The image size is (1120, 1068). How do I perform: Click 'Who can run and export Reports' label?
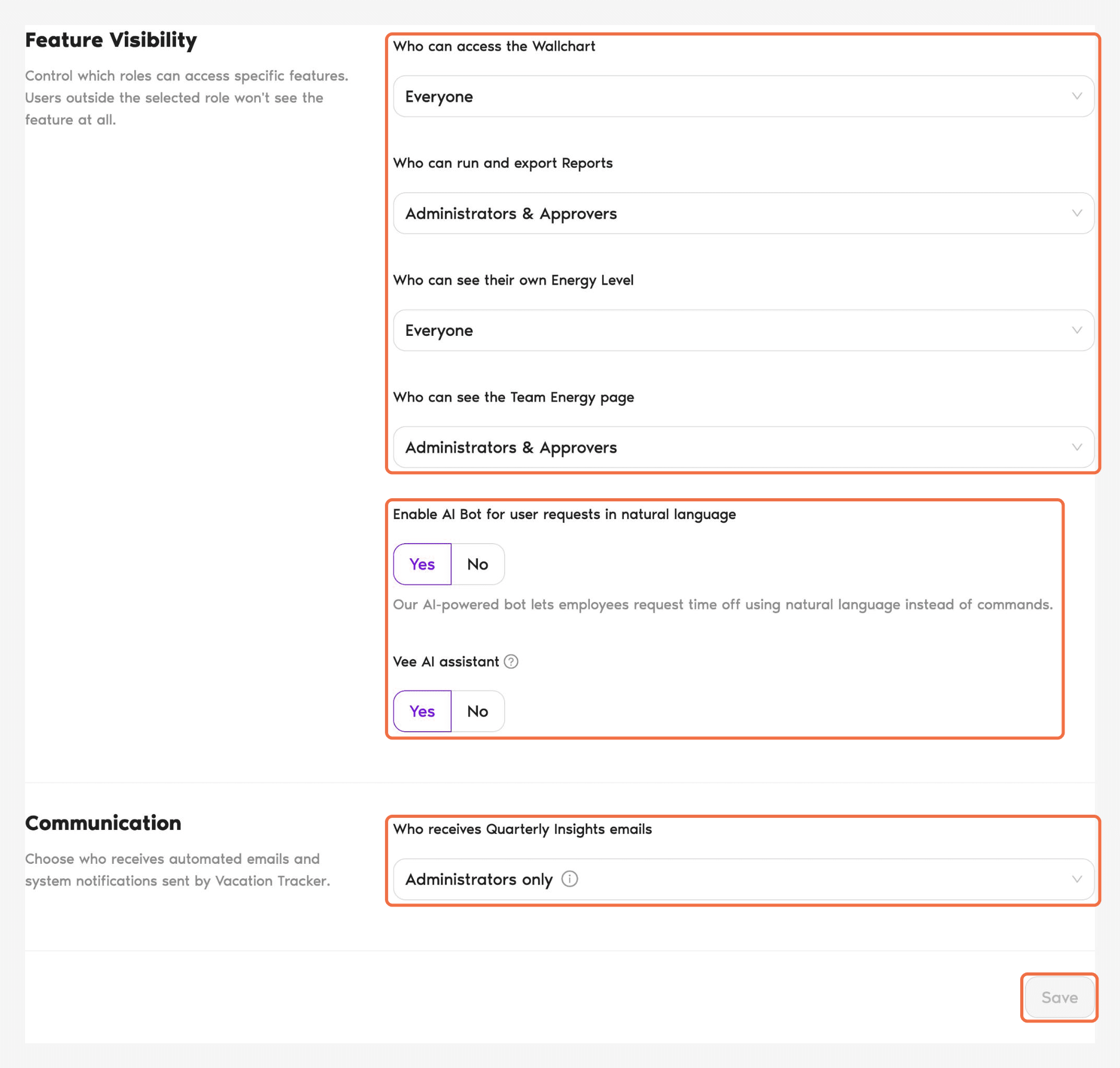tap(503, 163)
